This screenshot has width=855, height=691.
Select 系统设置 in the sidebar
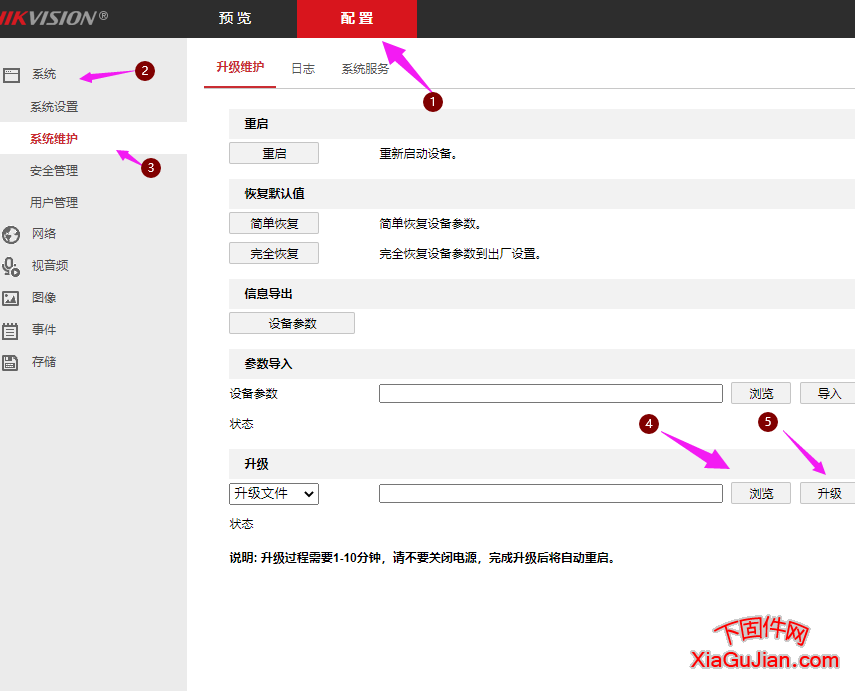click(54, 107)
